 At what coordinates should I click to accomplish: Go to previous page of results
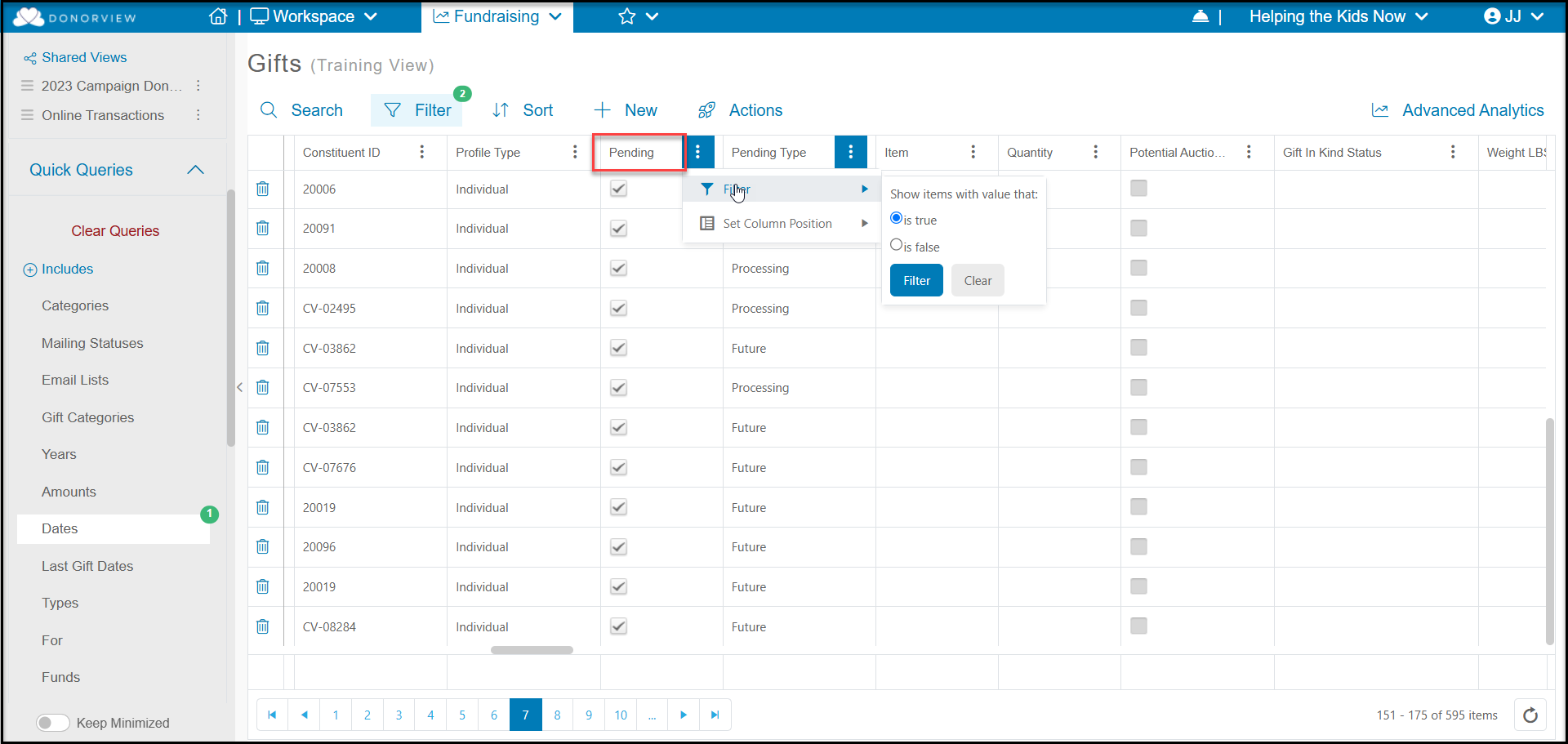point(305,715)
